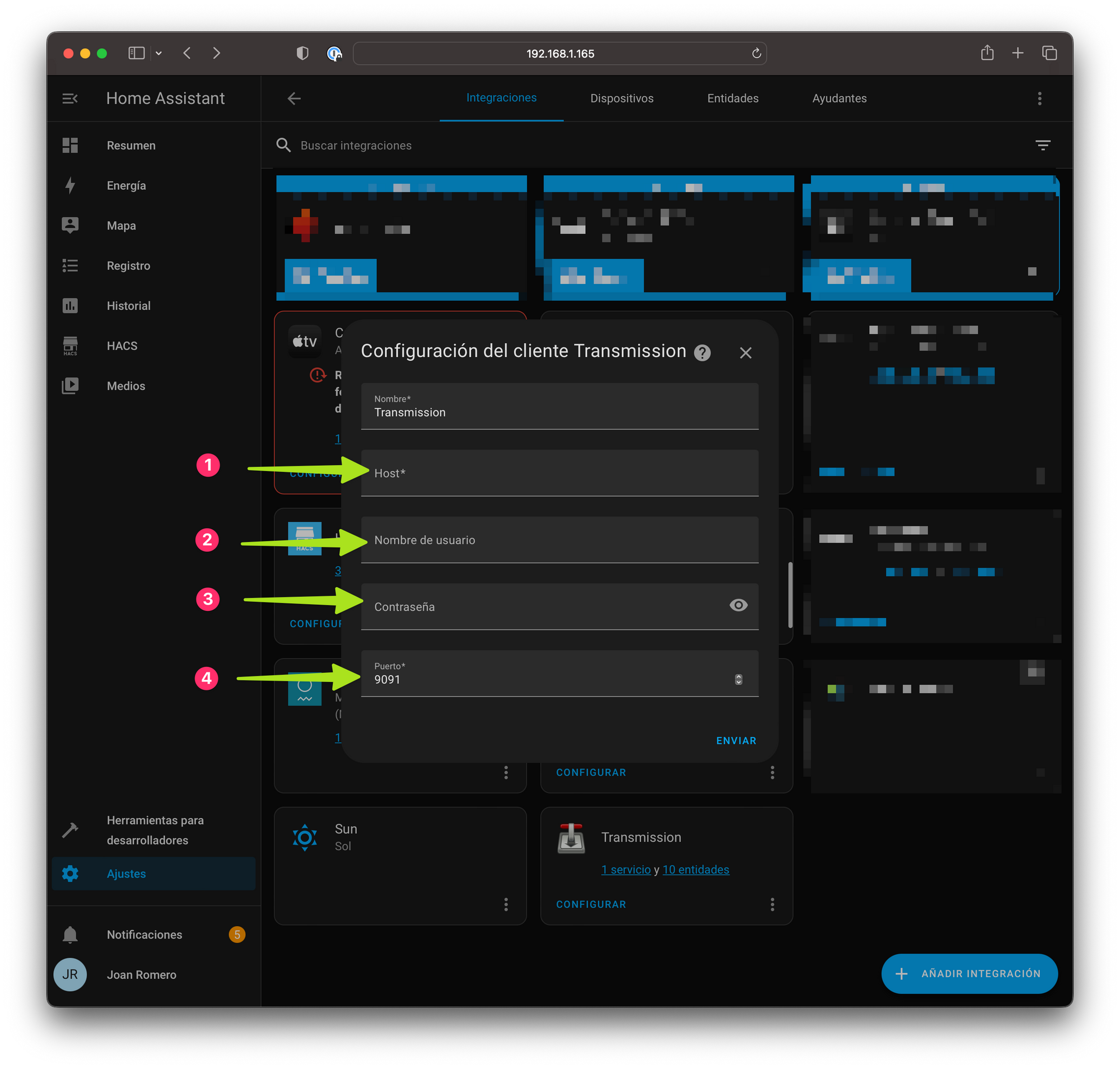Reload the page in Safari
This screenshot has height=1069, width=1120.
756,53
